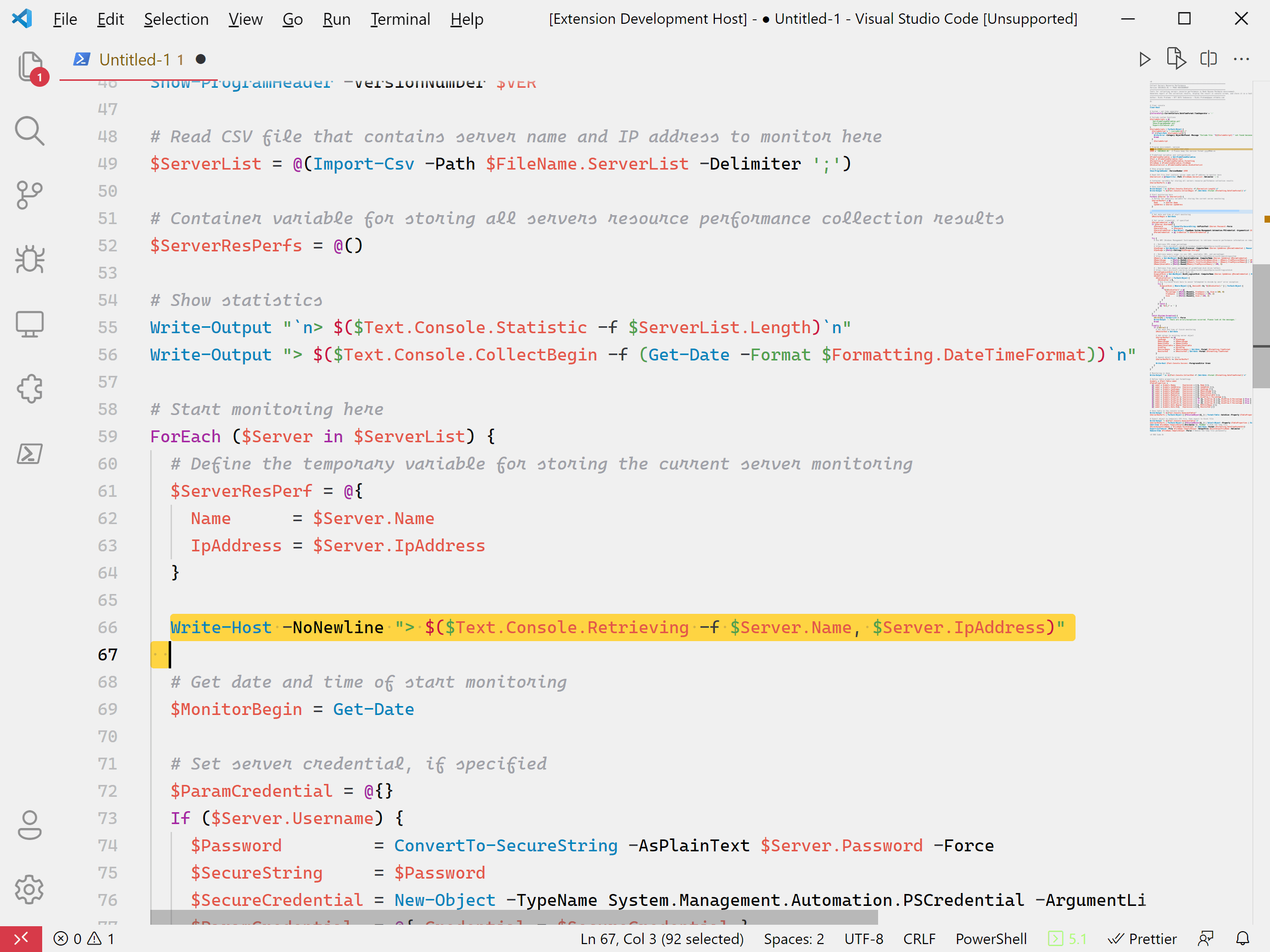Click the '# Start monitoring here' comment
Image resolution: width=1270 pixels, height=952 pixels.
266,409
